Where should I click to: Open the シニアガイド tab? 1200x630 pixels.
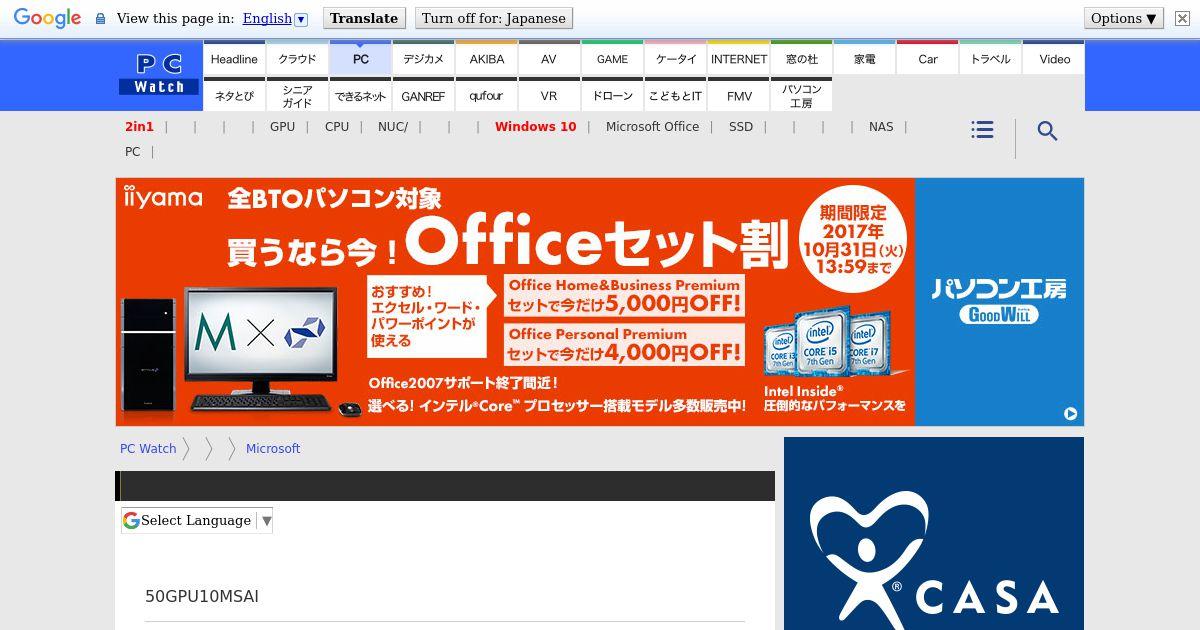pyautogui.click(x=297, y=95)
